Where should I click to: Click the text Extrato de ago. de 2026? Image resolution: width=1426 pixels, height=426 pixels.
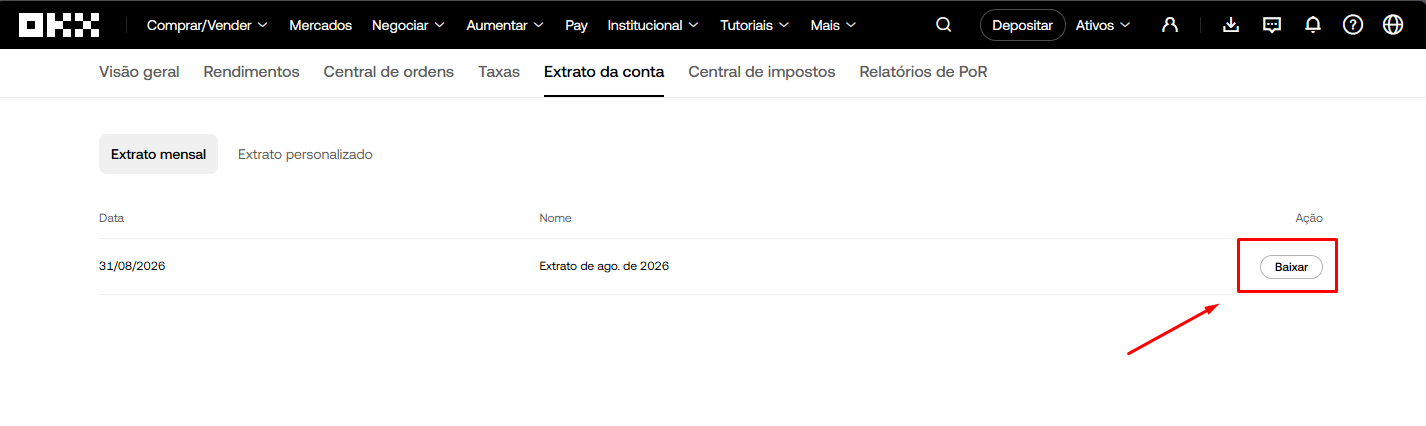604,266
